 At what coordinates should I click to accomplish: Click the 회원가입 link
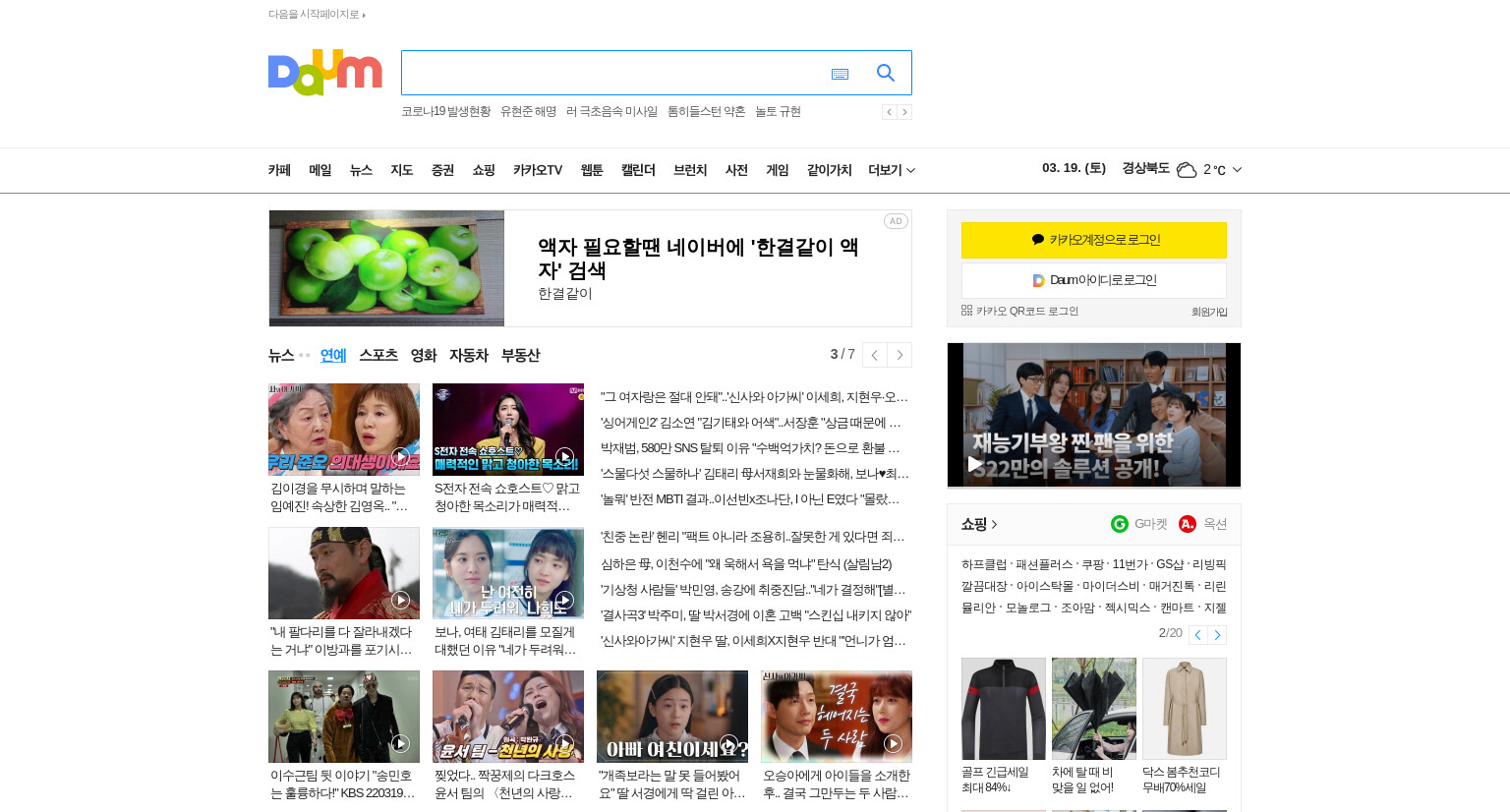tap(1209, 312)
